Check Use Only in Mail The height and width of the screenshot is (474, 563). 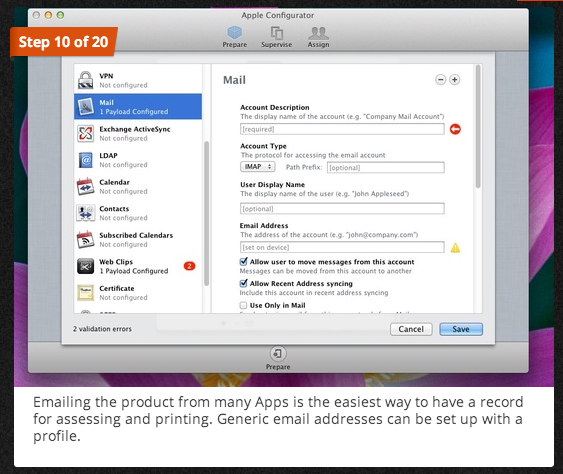[x=243, y=305]
